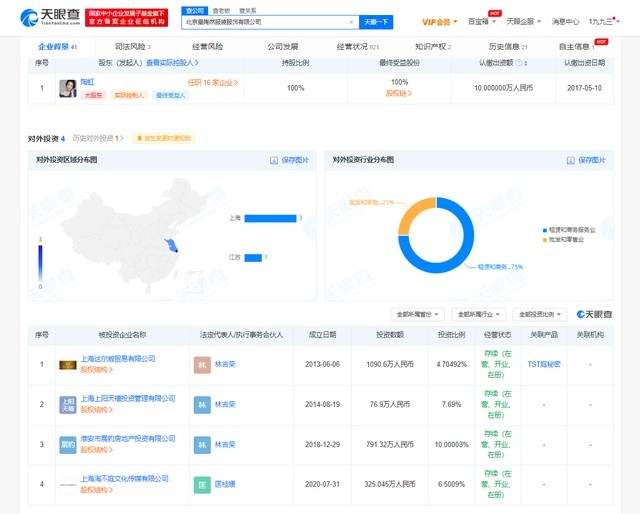Switch to 知识产权 tab
This screenshot has width=640, height=514.
tap(433, 47)
